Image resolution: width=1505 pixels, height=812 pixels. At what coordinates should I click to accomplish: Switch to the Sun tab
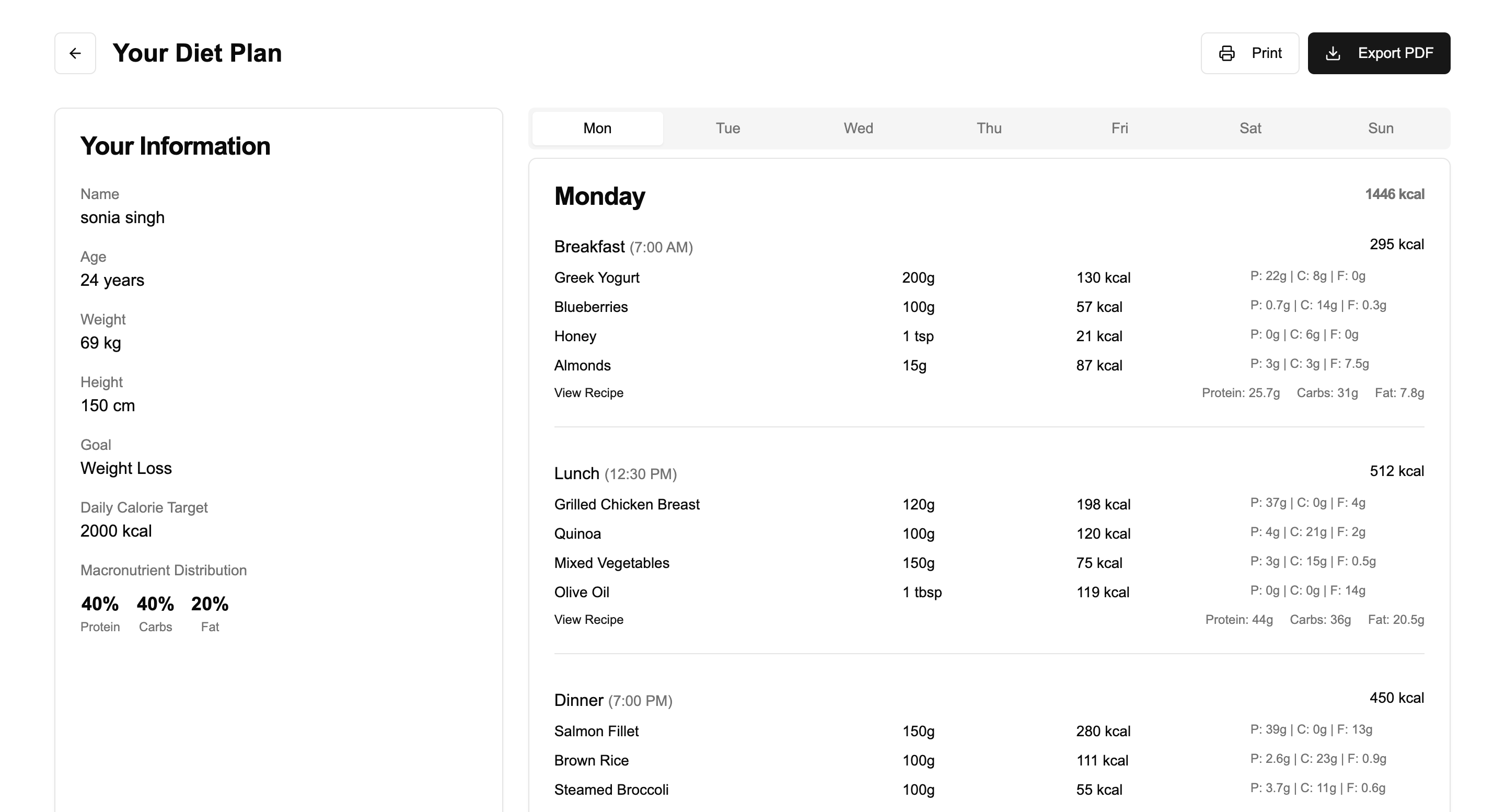coord(1381,128)
